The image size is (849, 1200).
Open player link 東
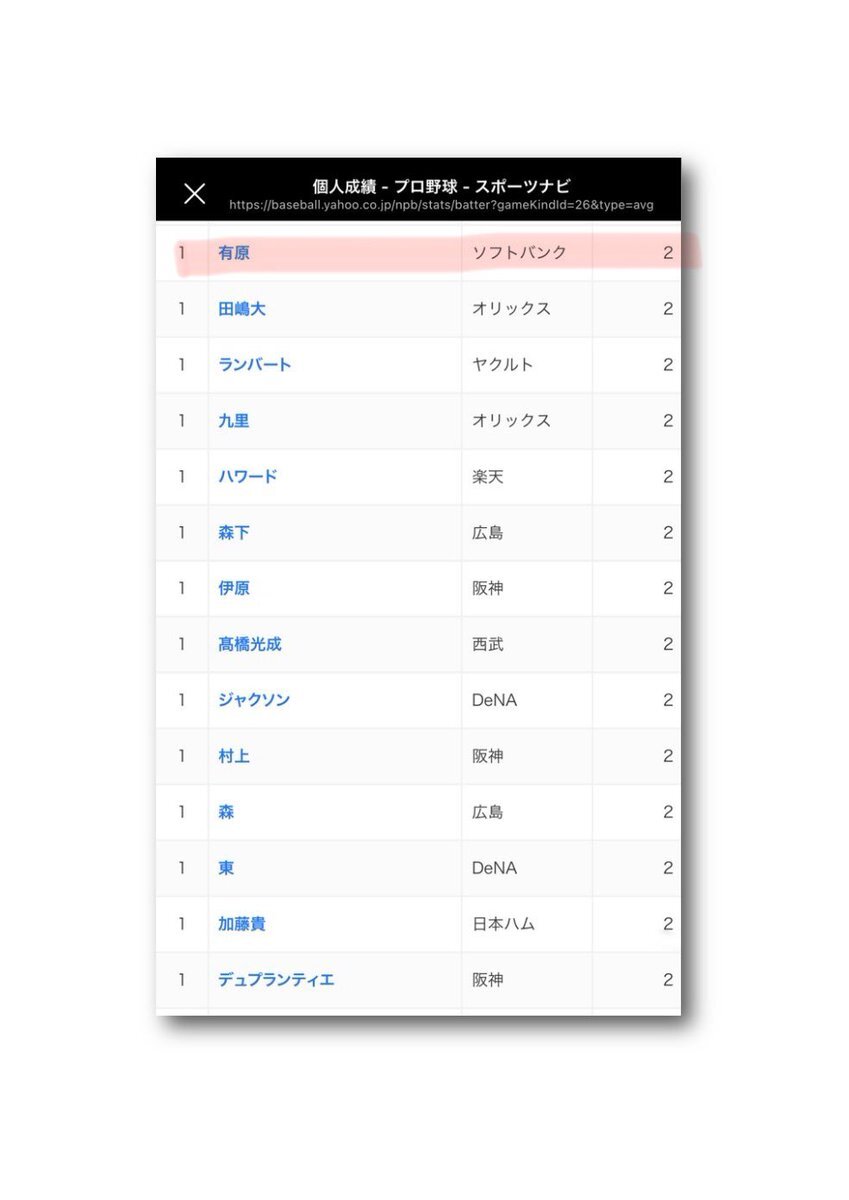(226, 868)
